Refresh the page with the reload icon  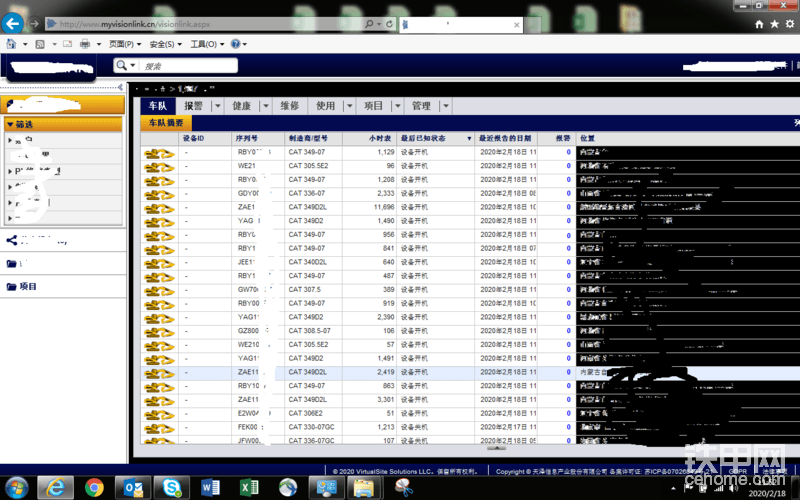pos(389,24)
